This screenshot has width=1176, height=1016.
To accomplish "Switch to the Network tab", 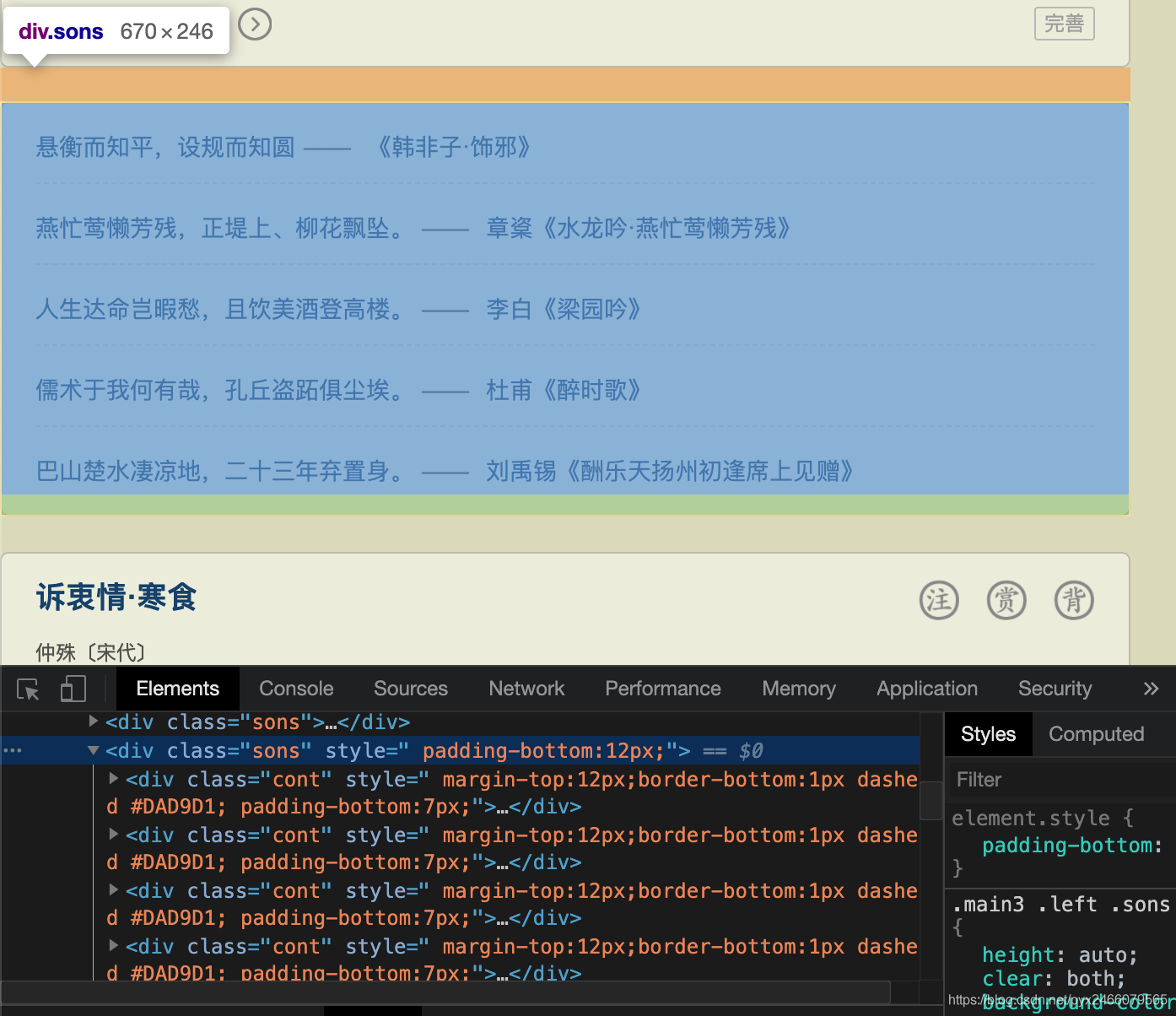I will (x=526, y=689).
